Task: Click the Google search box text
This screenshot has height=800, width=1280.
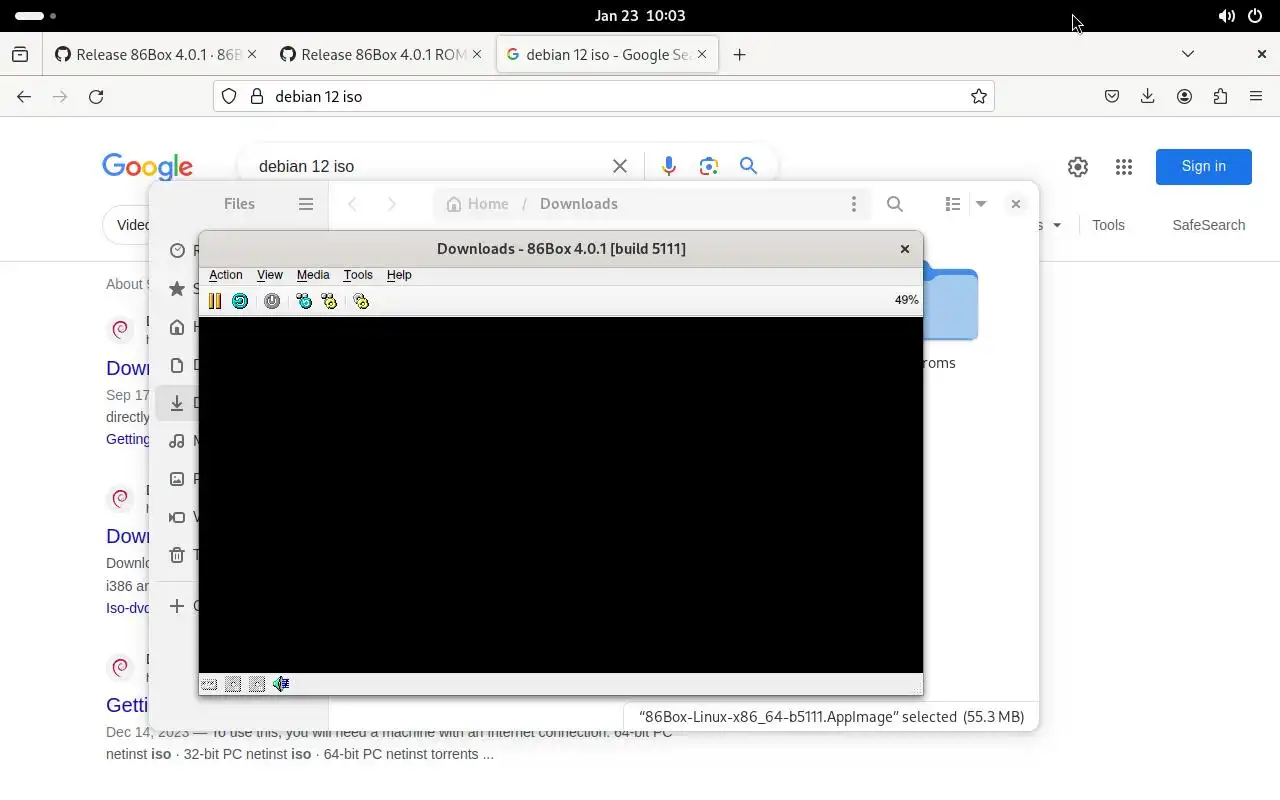Action: pos(306,167)
